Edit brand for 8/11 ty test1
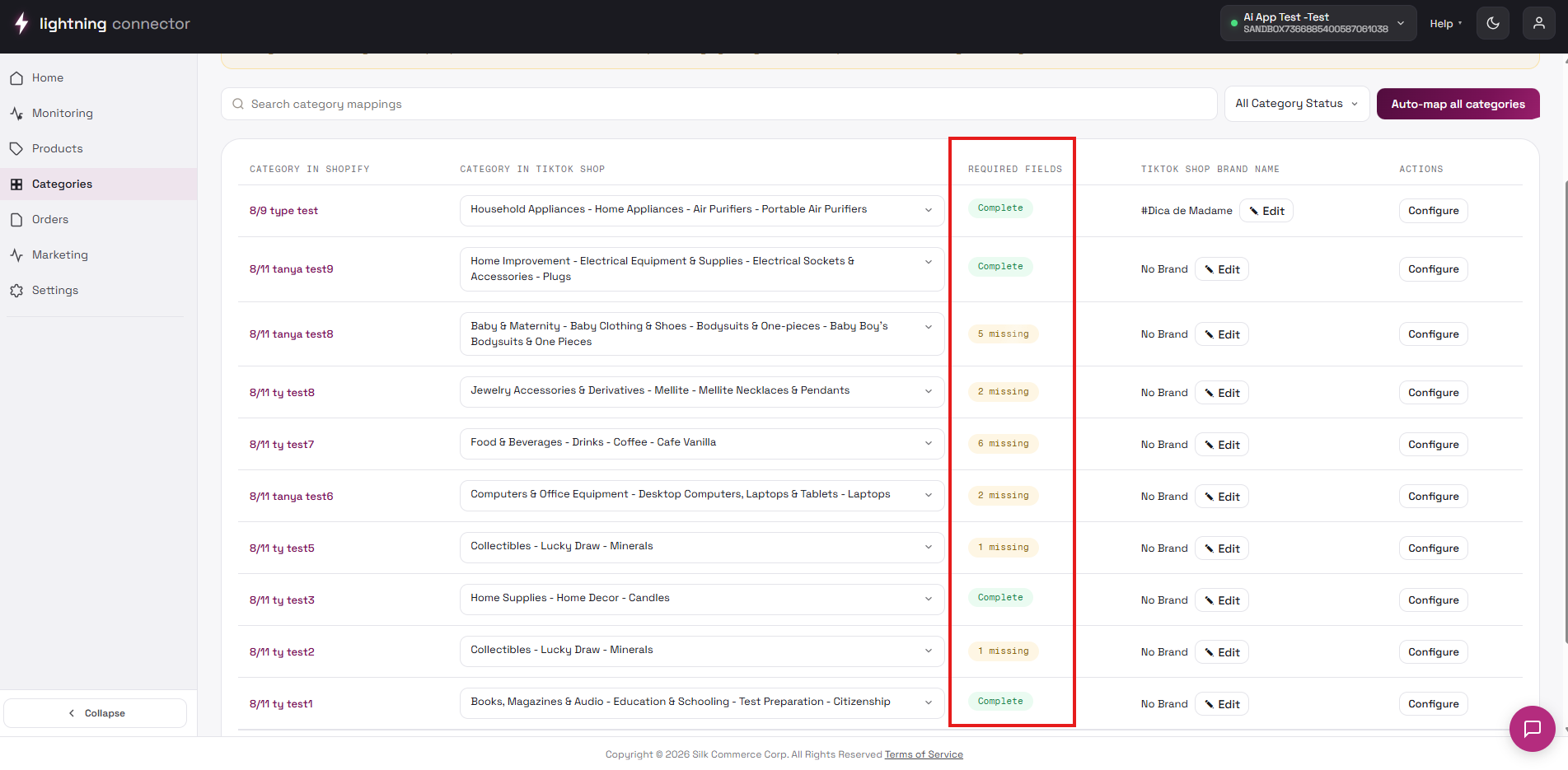This screenshot has height=770, width=1568. 1221,704
